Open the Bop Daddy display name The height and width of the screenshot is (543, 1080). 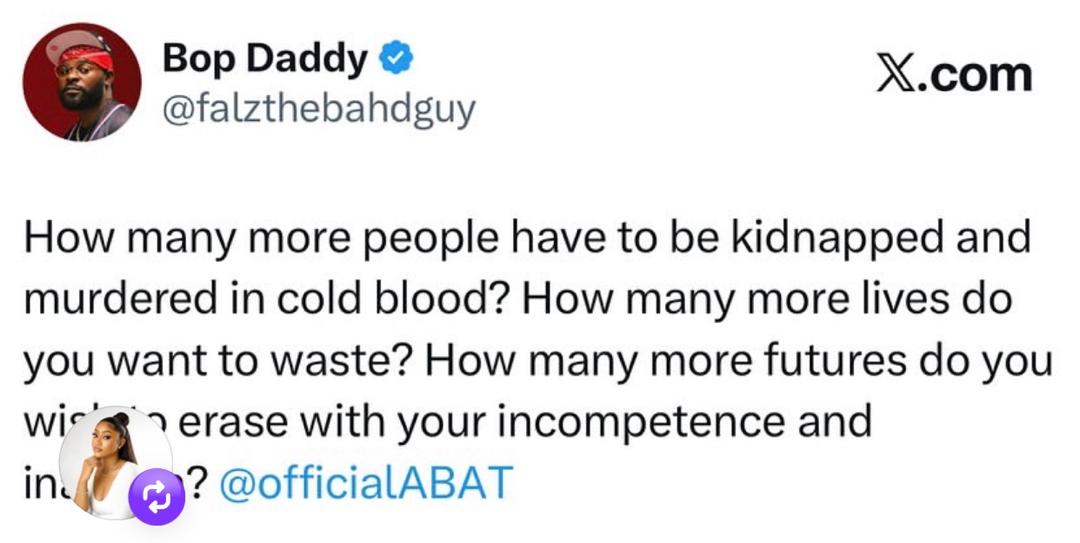point(265,62)
